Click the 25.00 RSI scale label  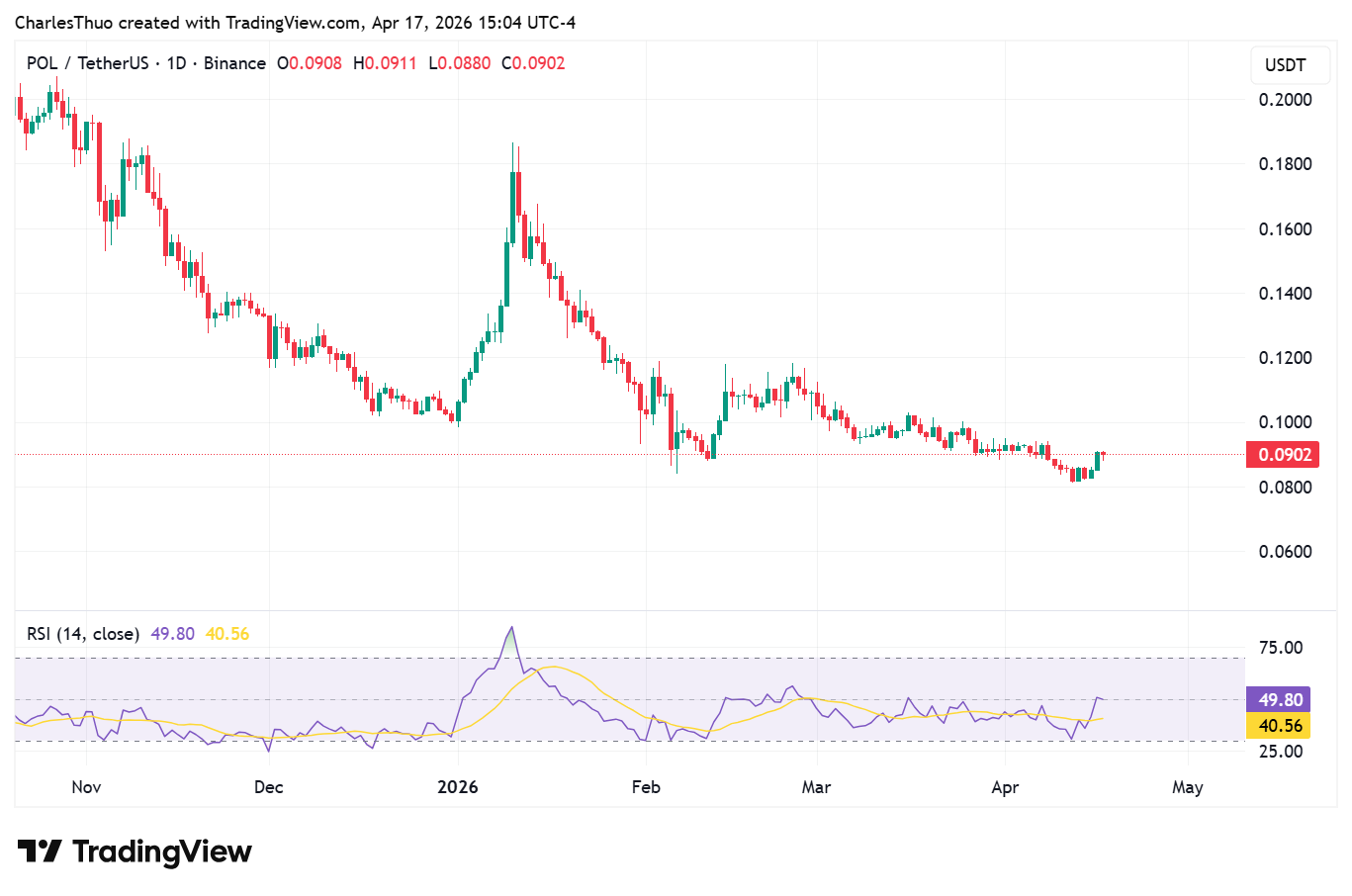pyautogui.click(x=1280, y=752)
